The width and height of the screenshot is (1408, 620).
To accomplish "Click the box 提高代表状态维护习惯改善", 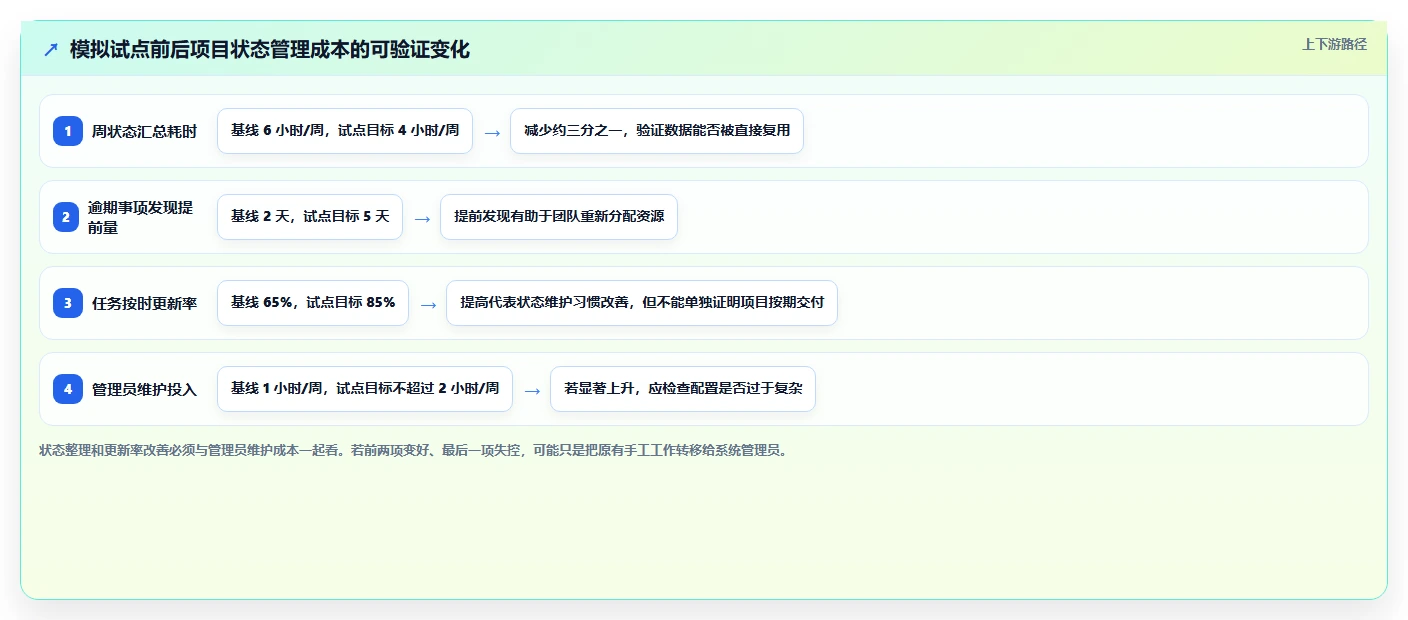I will [642, 303].
